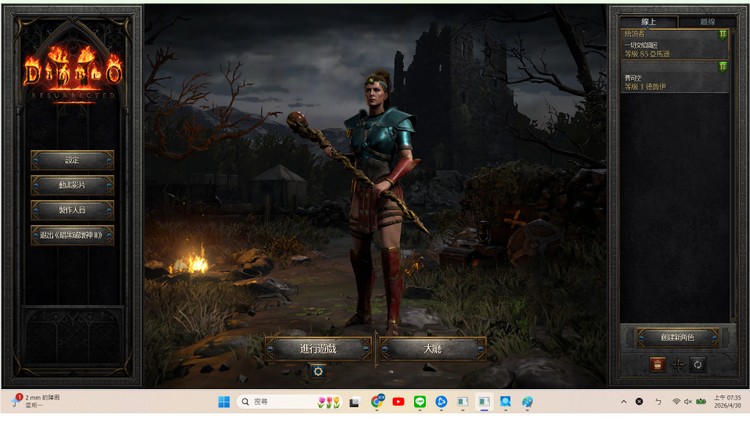The width and height of the screenshot is (750, 422).
Task: Click the green ladder badge on the level 85 Amazon row
Action: coord(722,34)
